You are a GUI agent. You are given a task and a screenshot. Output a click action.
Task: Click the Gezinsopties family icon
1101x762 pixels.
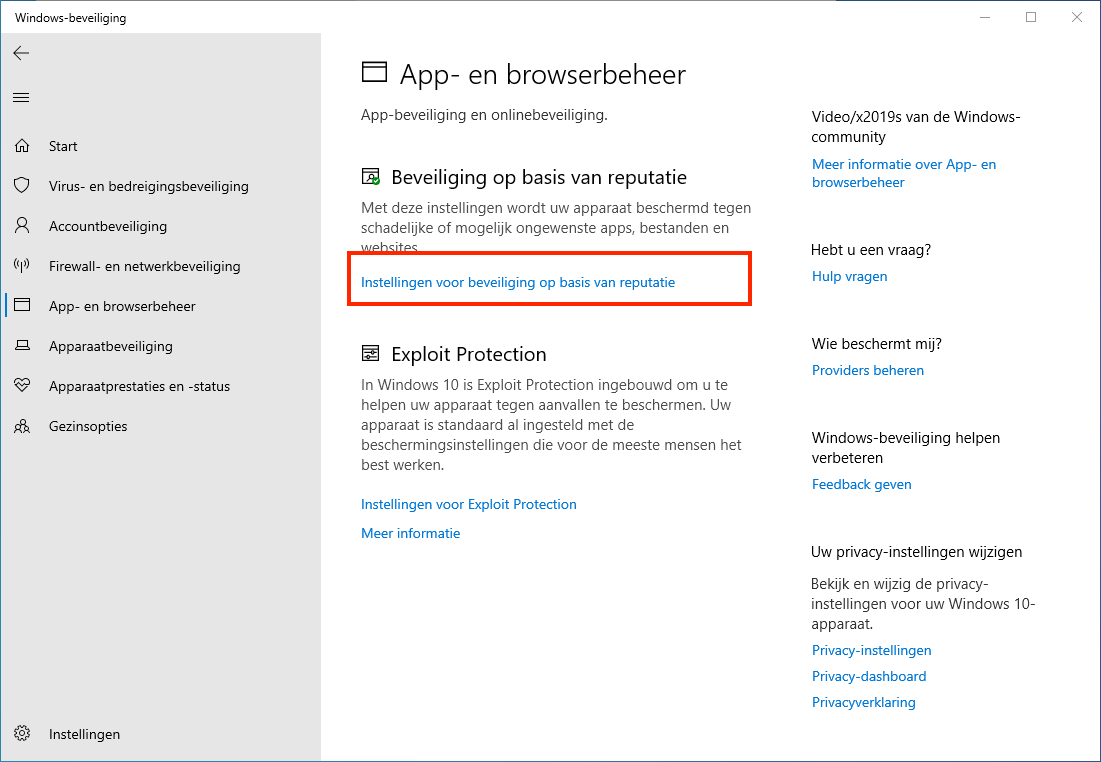point(21,426)
